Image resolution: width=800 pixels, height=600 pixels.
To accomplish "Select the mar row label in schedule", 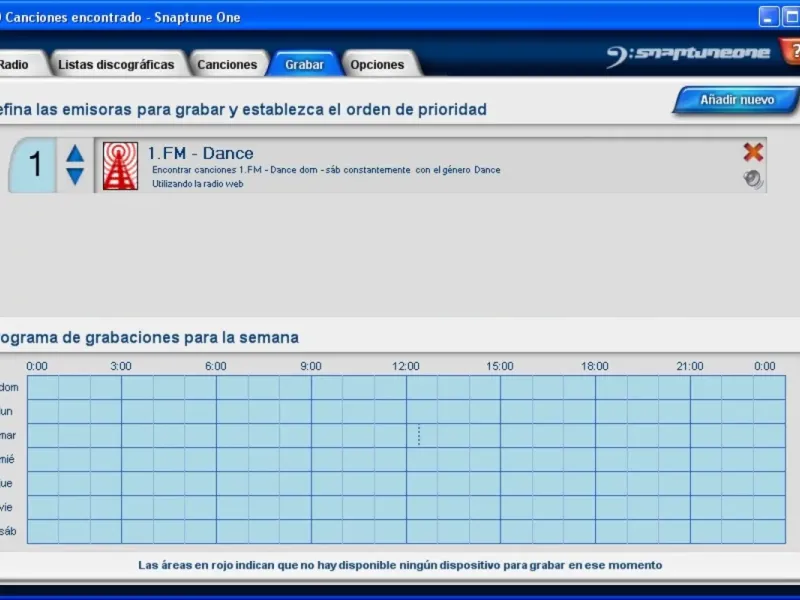I will coord(8,435).
